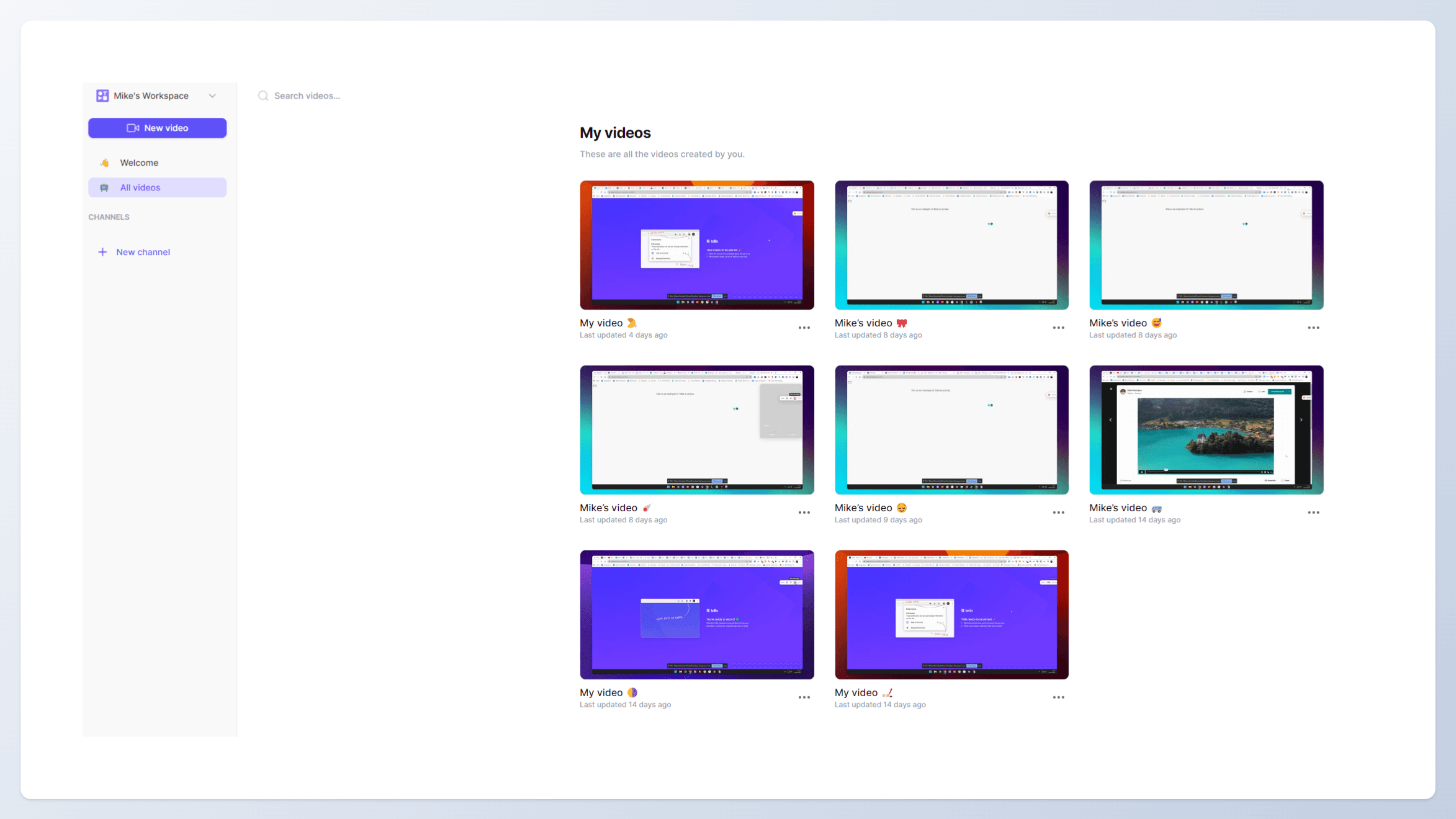Open three-dot menu for Mike's video with ribbon emoji
Screen dimensions: 1456x819
(1058, 328)
